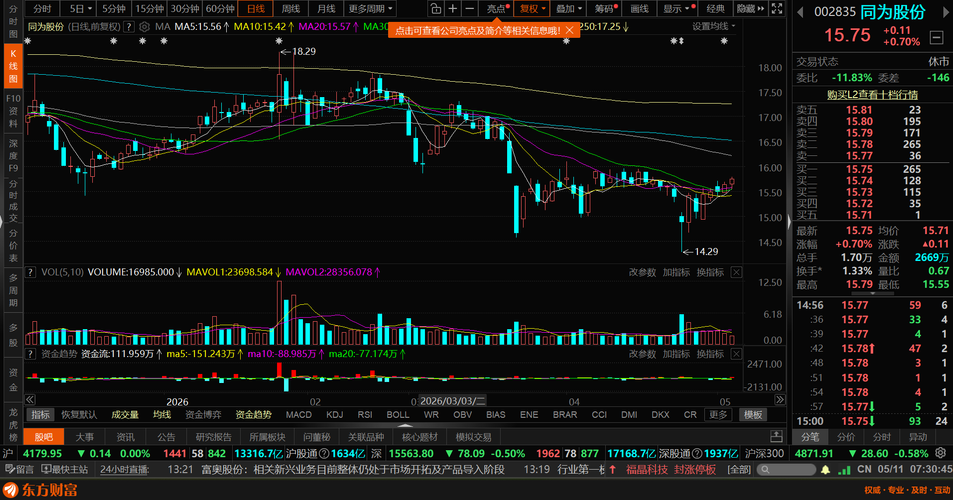Click the 模板 template button
Image resolution: width=953 pixels, height=500 pixels.
pyautogui.click(x=753, y=414)
